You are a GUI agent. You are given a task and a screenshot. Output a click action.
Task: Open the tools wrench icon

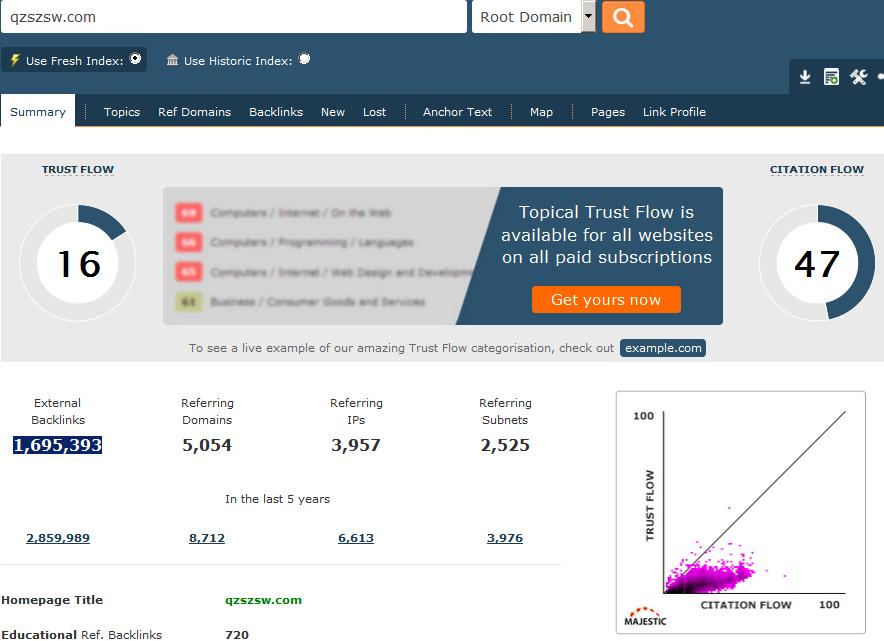point(859,77)
